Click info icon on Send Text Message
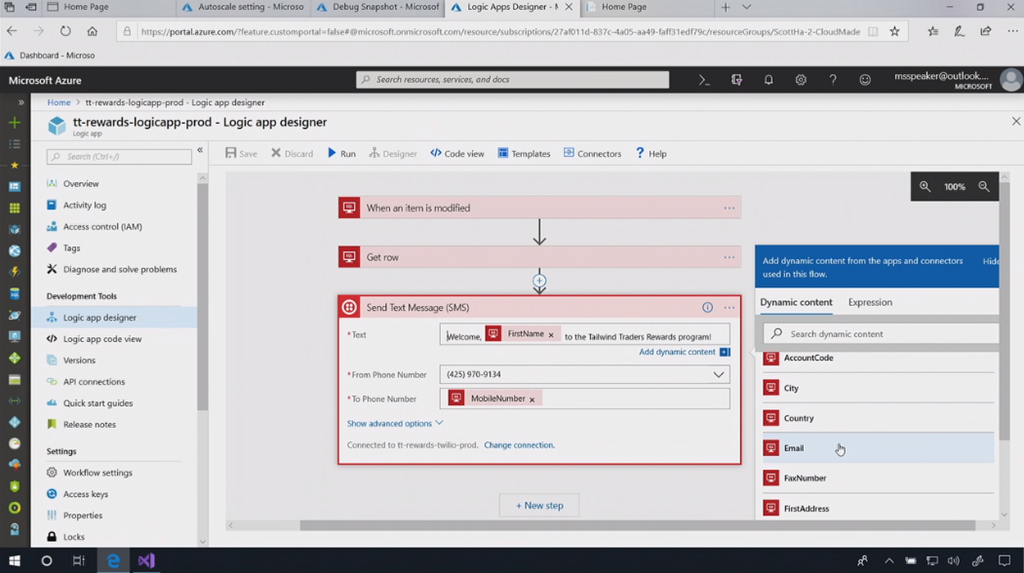Screen dimensions: 1024x573 point(707,308)
